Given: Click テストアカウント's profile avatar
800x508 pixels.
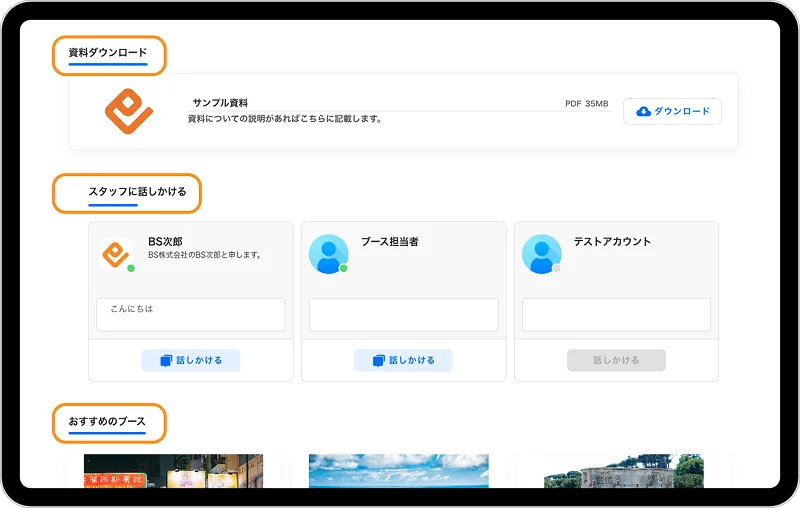Looking at the screenshot, I should point(541,254).
